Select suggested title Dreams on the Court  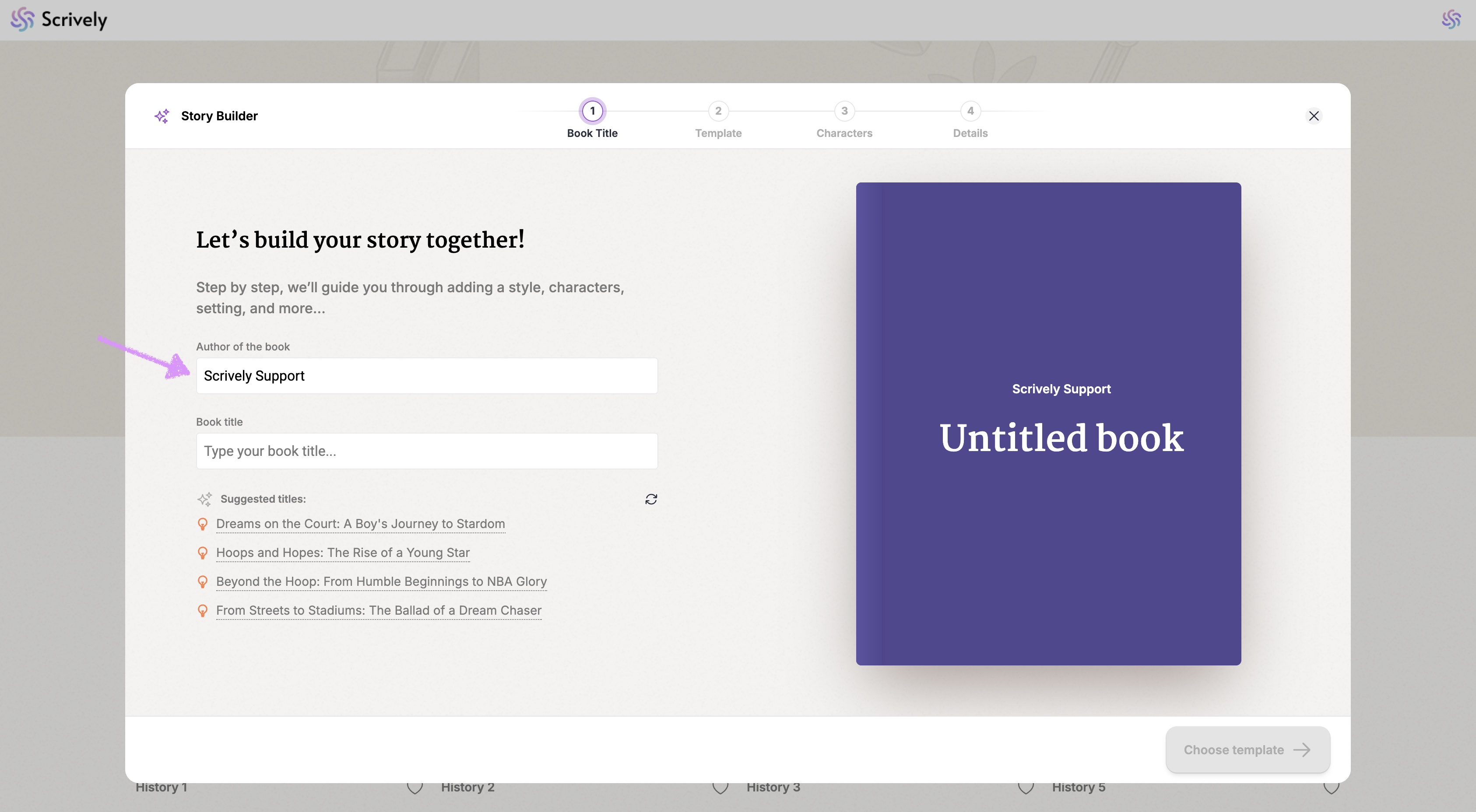(360, 524)
